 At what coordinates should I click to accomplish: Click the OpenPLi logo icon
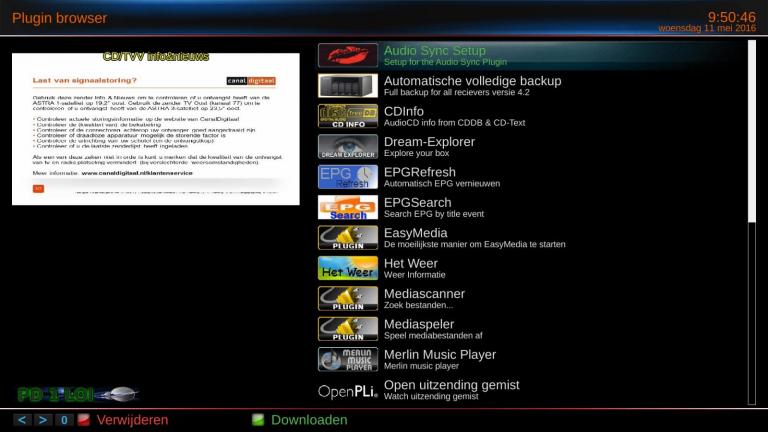pyautogui.click(x=347, y=390)
